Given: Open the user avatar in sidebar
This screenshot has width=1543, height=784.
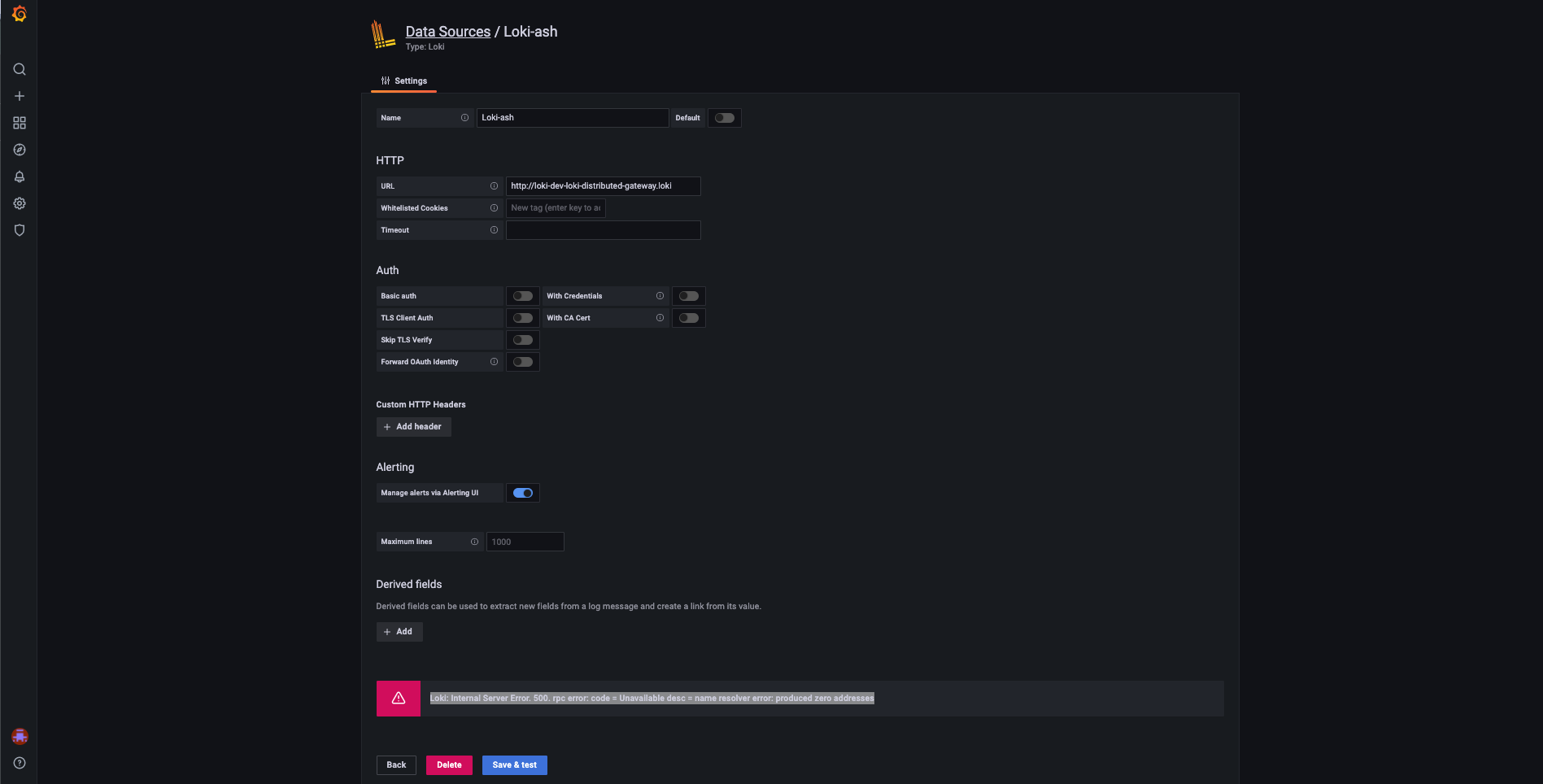Looking at the screenshot, I should (20, 736).
